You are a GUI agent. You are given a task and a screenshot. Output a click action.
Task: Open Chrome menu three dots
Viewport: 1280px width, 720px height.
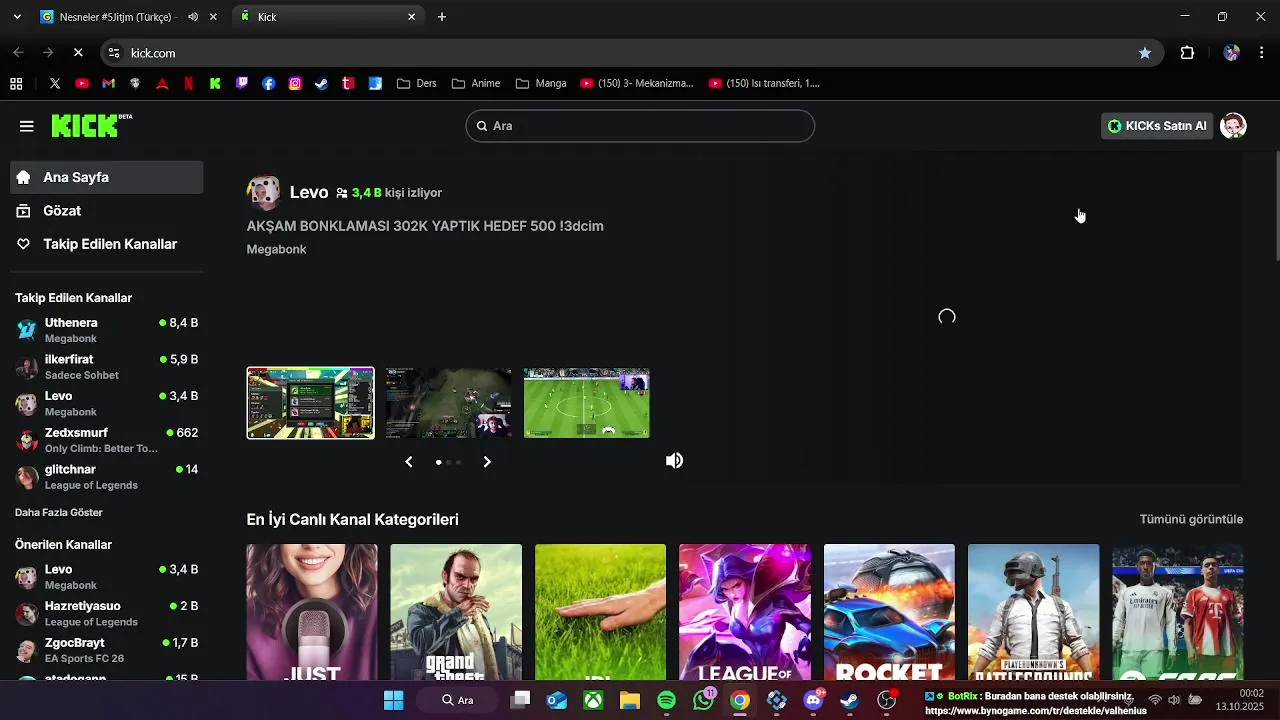[x=1262, y=53]
